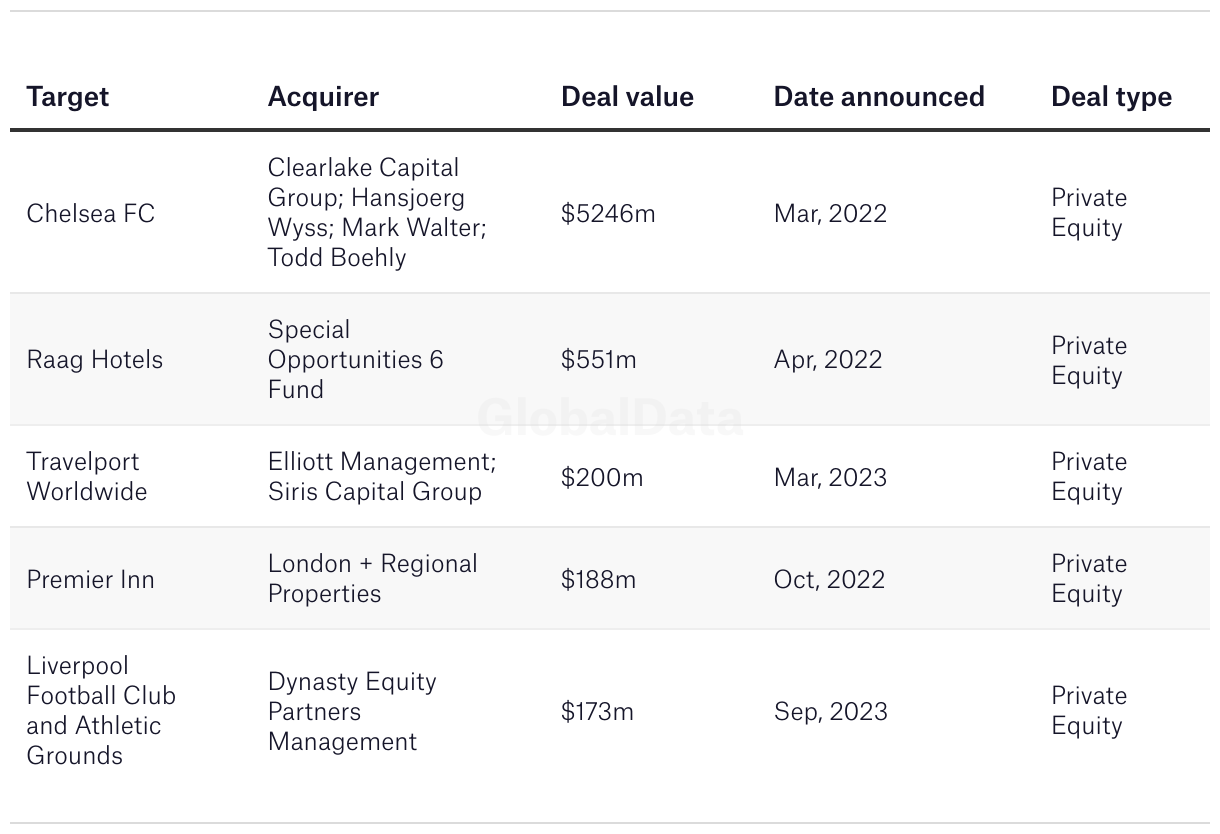Click the Oct, 2022 announcement date
The width and height of the screenshot is (1220, 834).
point(829,579)
